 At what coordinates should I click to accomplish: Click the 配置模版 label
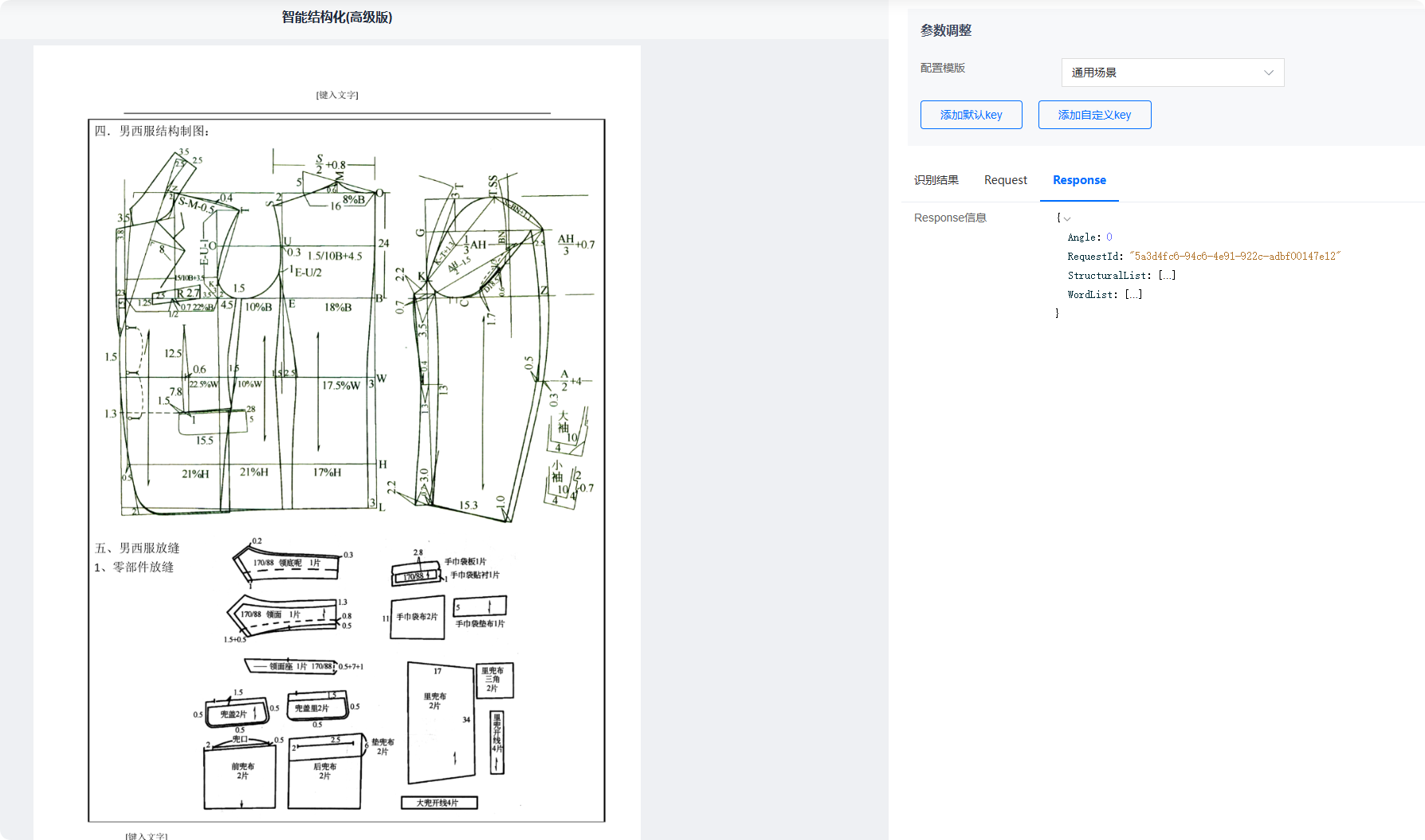pyautogui.click(x=943, y=68)
